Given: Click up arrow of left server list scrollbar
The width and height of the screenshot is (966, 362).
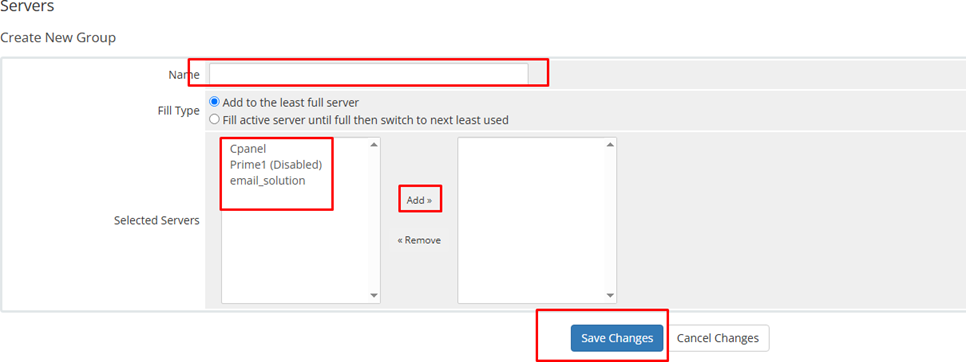Looking at the screenshot, I should click(374, 145).
